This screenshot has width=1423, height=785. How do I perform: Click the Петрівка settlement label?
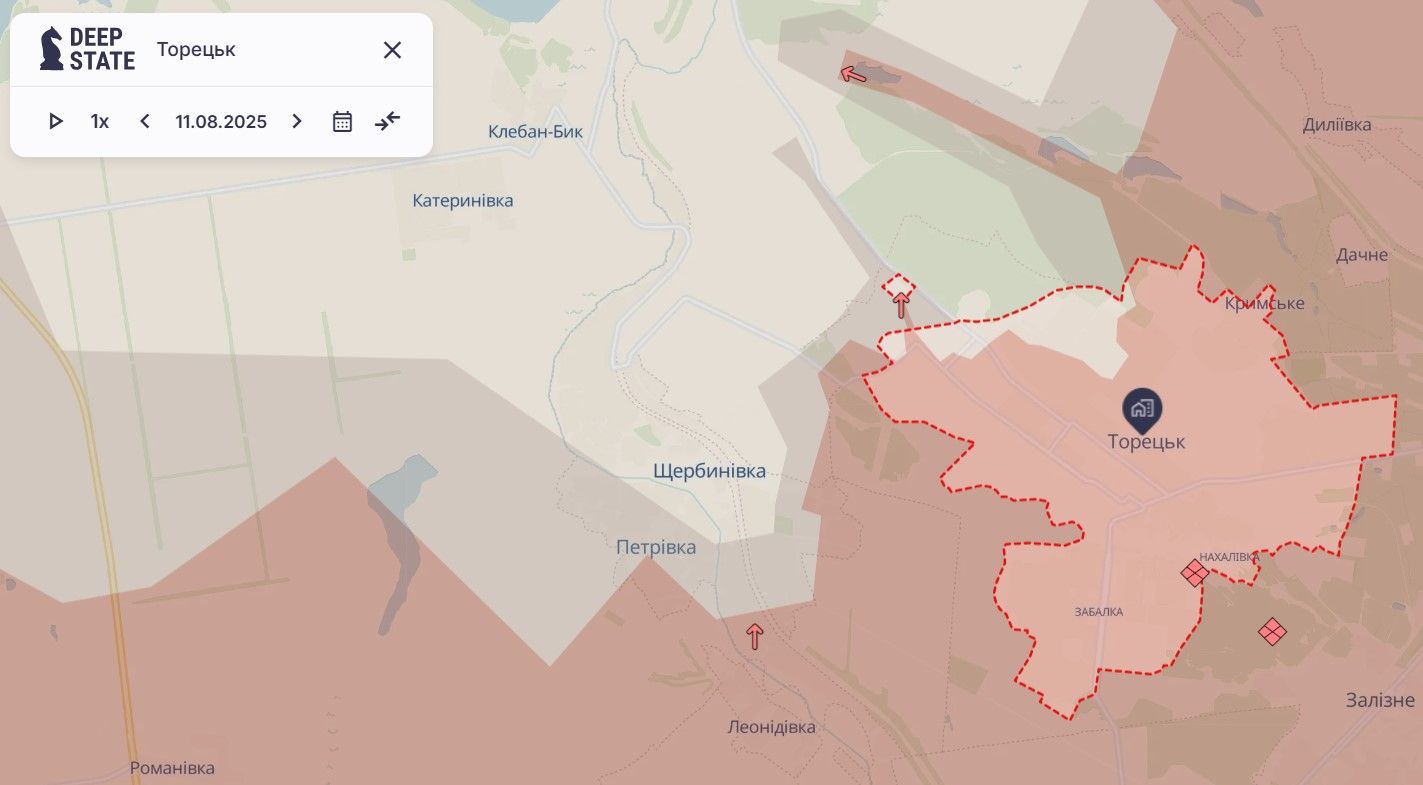pos(656,548)
